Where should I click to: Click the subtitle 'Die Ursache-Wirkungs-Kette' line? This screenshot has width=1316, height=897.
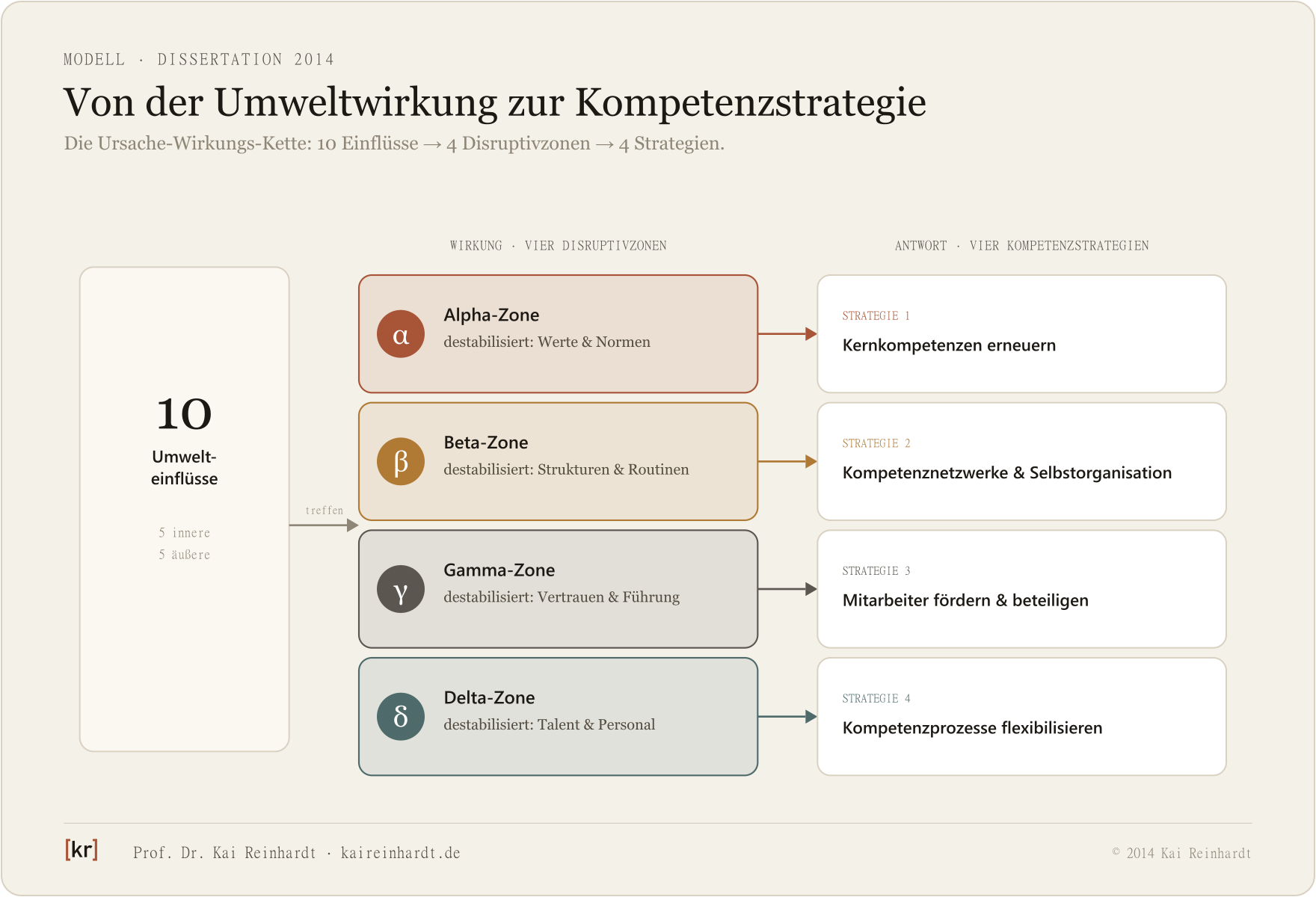[394, 144]
